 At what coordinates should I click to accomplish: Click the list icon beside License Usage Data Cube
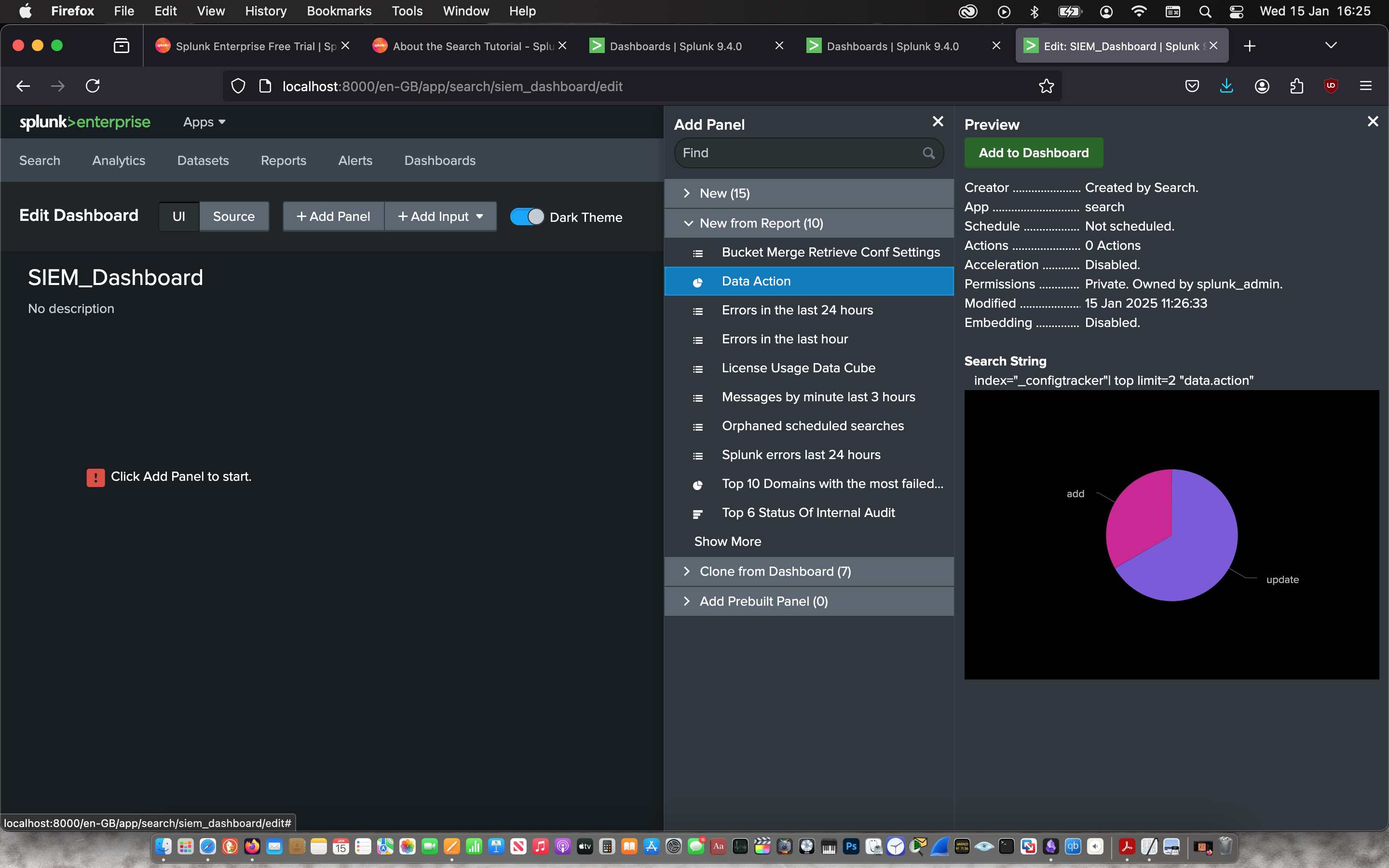pos(697,368)
